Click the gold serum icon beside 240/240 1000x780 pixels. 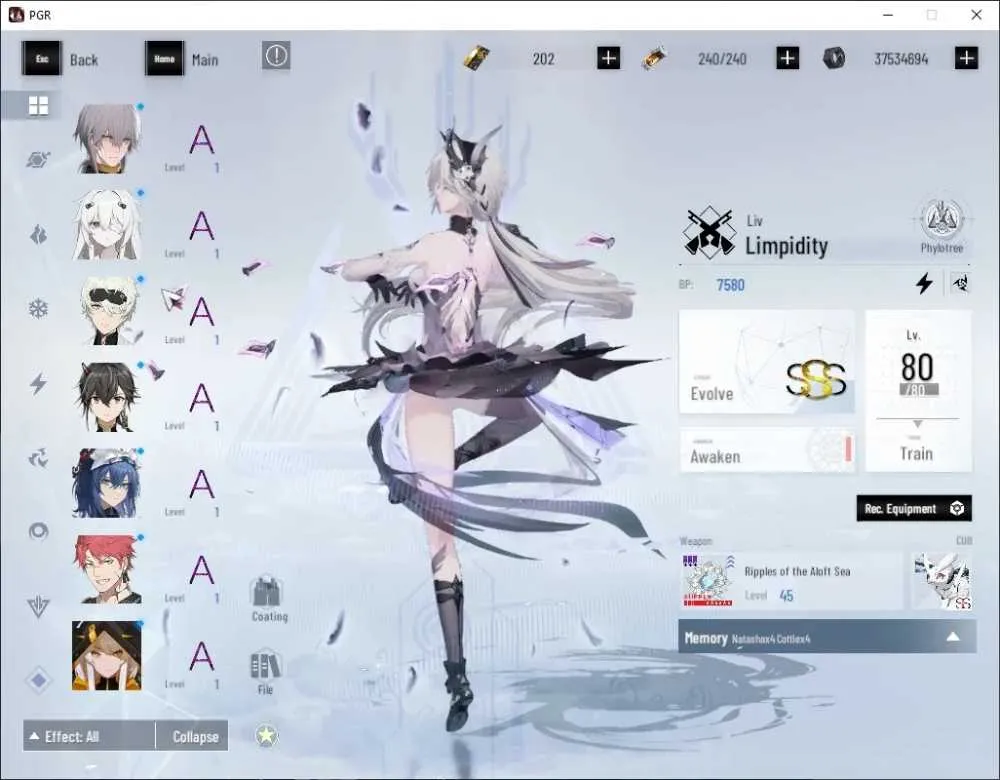[654, 59]
